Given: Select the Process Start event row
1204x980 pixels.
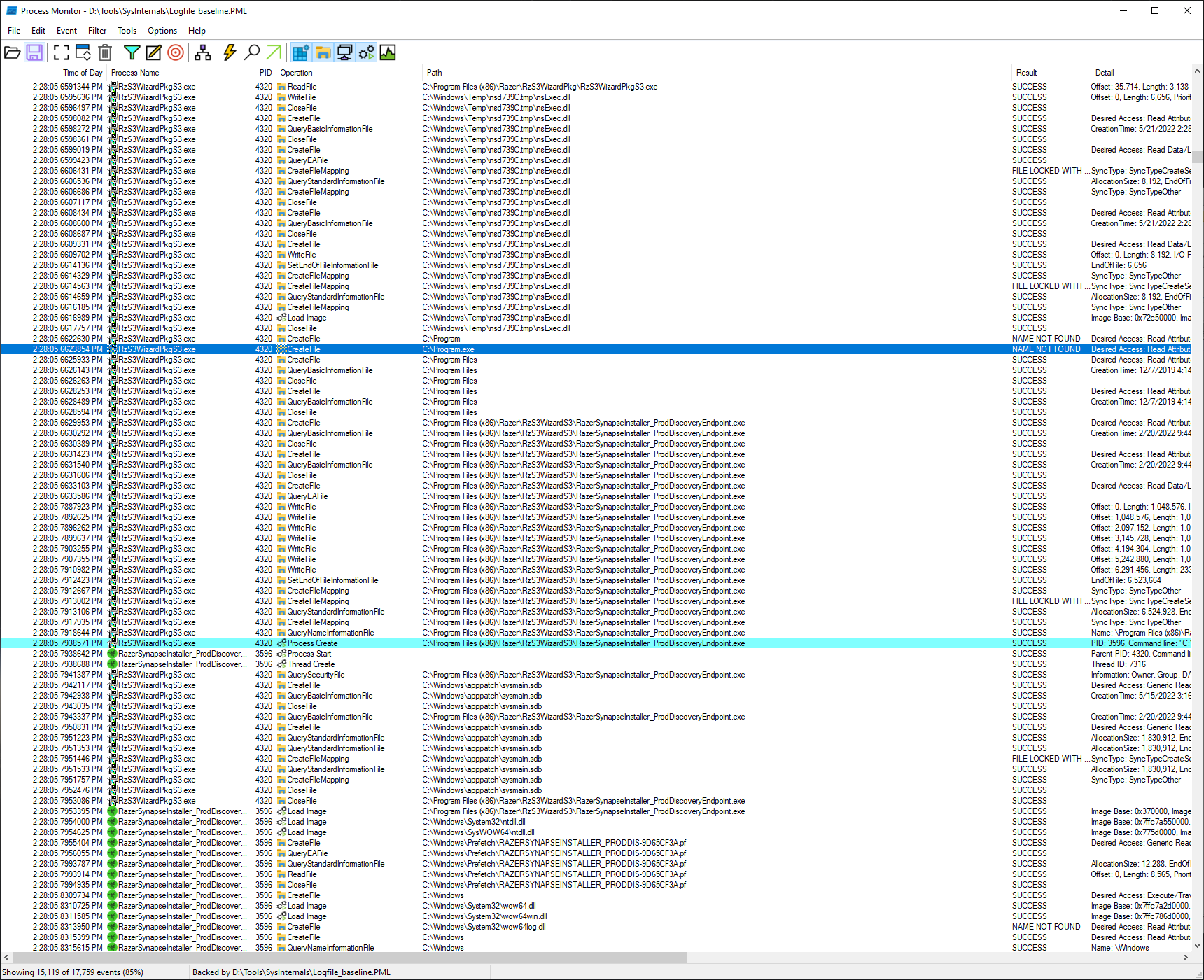Looking at the screenshot, I should coord(596,654).
